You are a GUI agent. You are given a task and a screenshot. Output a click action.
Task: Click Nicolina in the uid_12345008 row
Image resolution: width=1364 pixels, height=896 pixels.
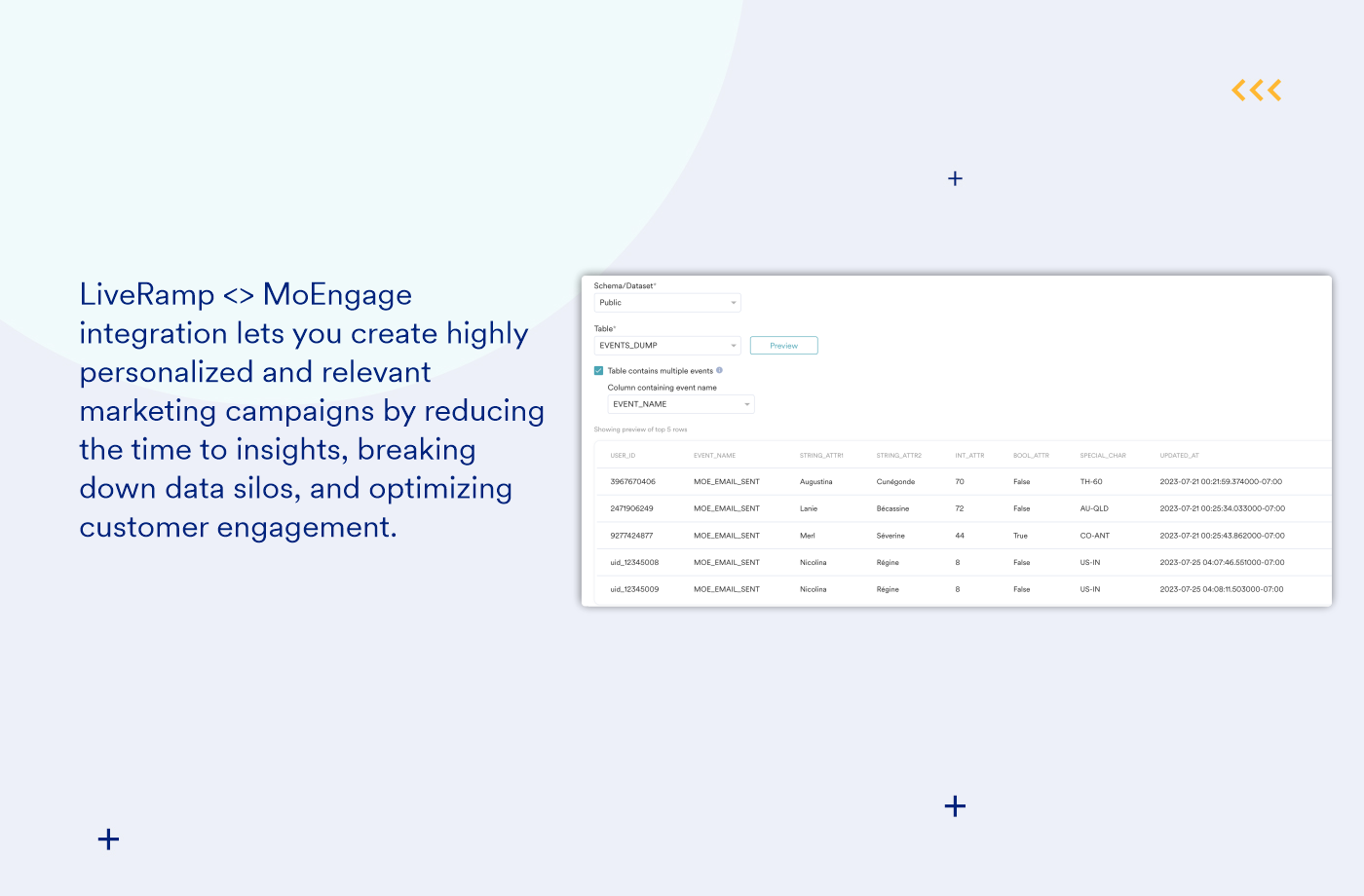pos(814,563)
